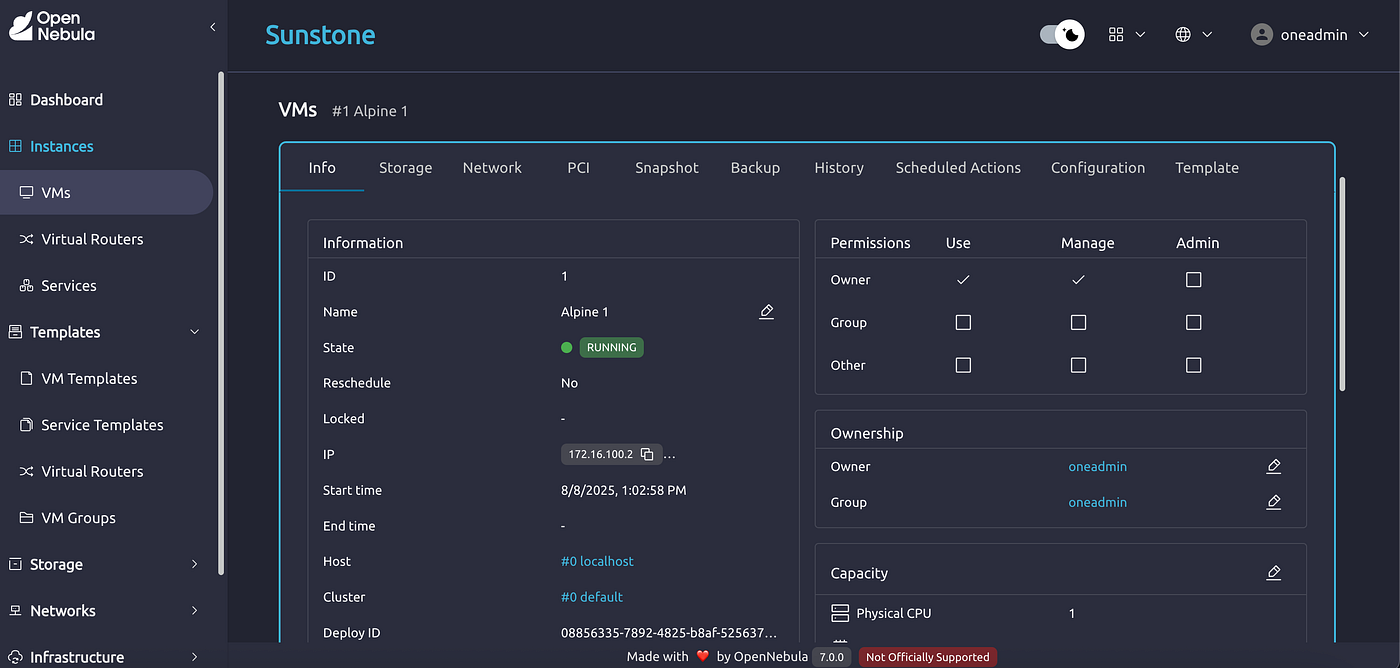
Task: Click the oneadmin user avatar icon
Action: pyautogui.click(x=1262, y=34)
